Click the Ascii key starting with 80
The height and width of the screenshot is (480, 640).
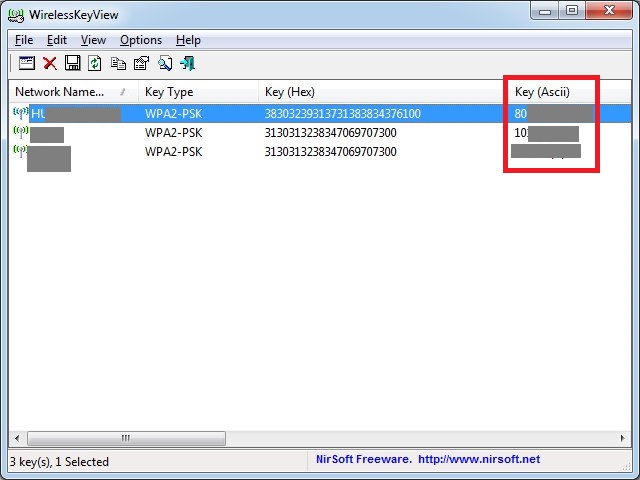click(553, 113)
